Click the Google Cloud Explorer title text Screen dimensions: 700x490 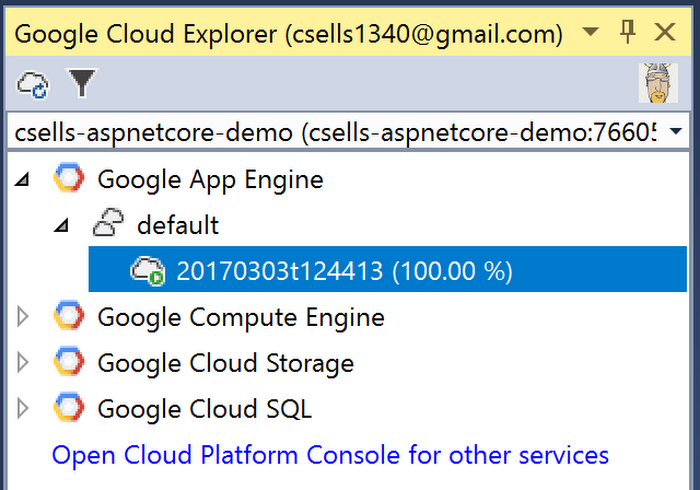click(288, 34)
